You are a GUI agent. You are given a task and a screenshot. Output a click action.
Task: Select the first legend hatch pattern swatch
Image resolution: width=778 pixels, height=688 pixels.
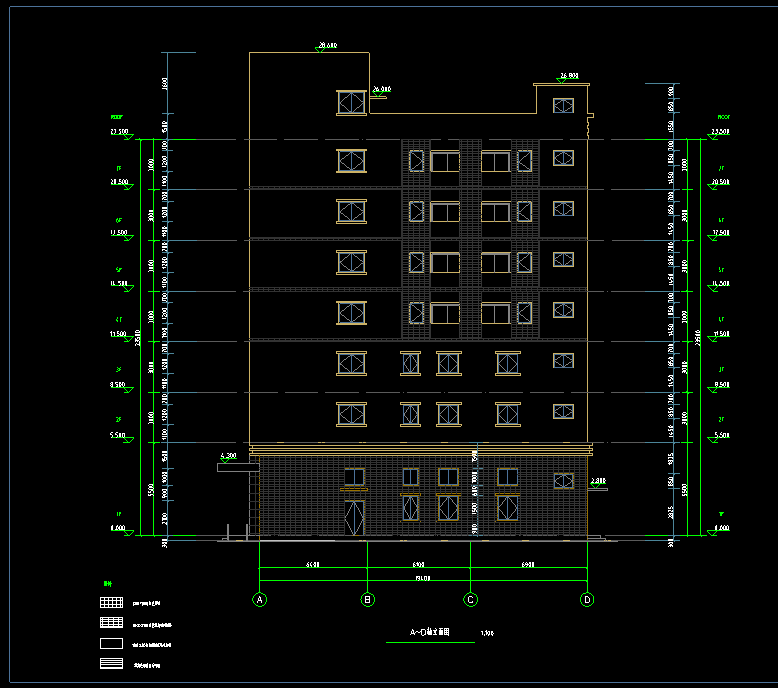coord(111,603)
